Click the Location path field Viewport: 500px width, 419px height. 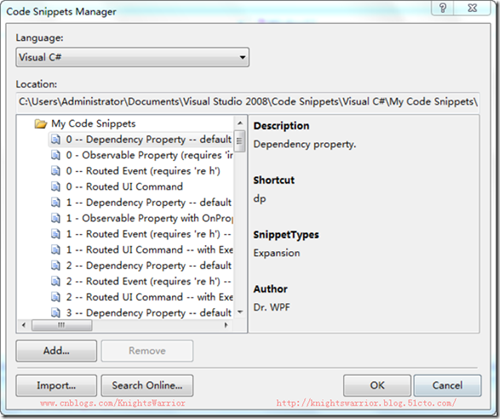click(x=247, y=102)
